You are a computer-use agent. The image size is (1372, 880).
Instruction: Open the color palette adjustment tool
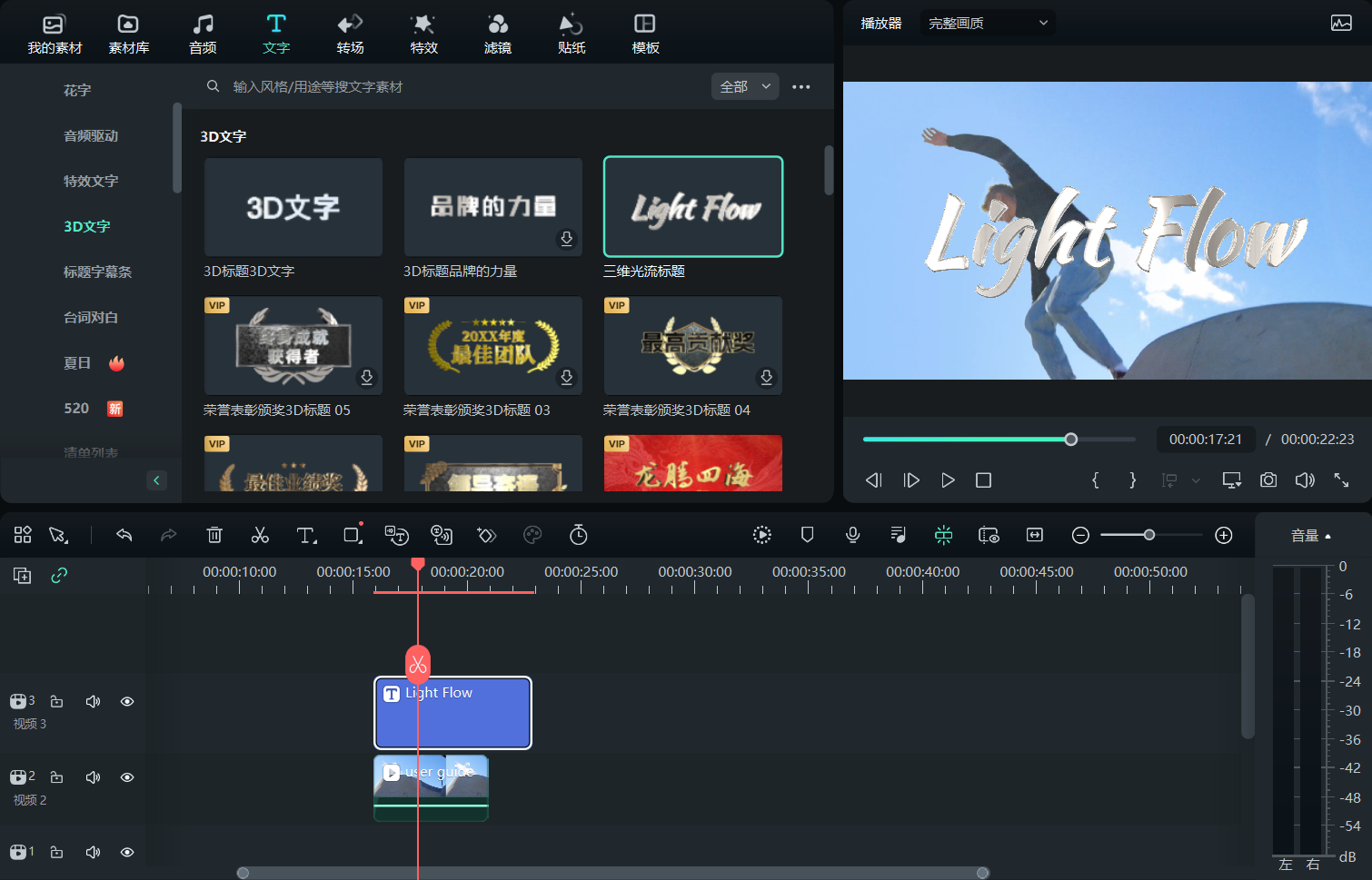[532, 535]
